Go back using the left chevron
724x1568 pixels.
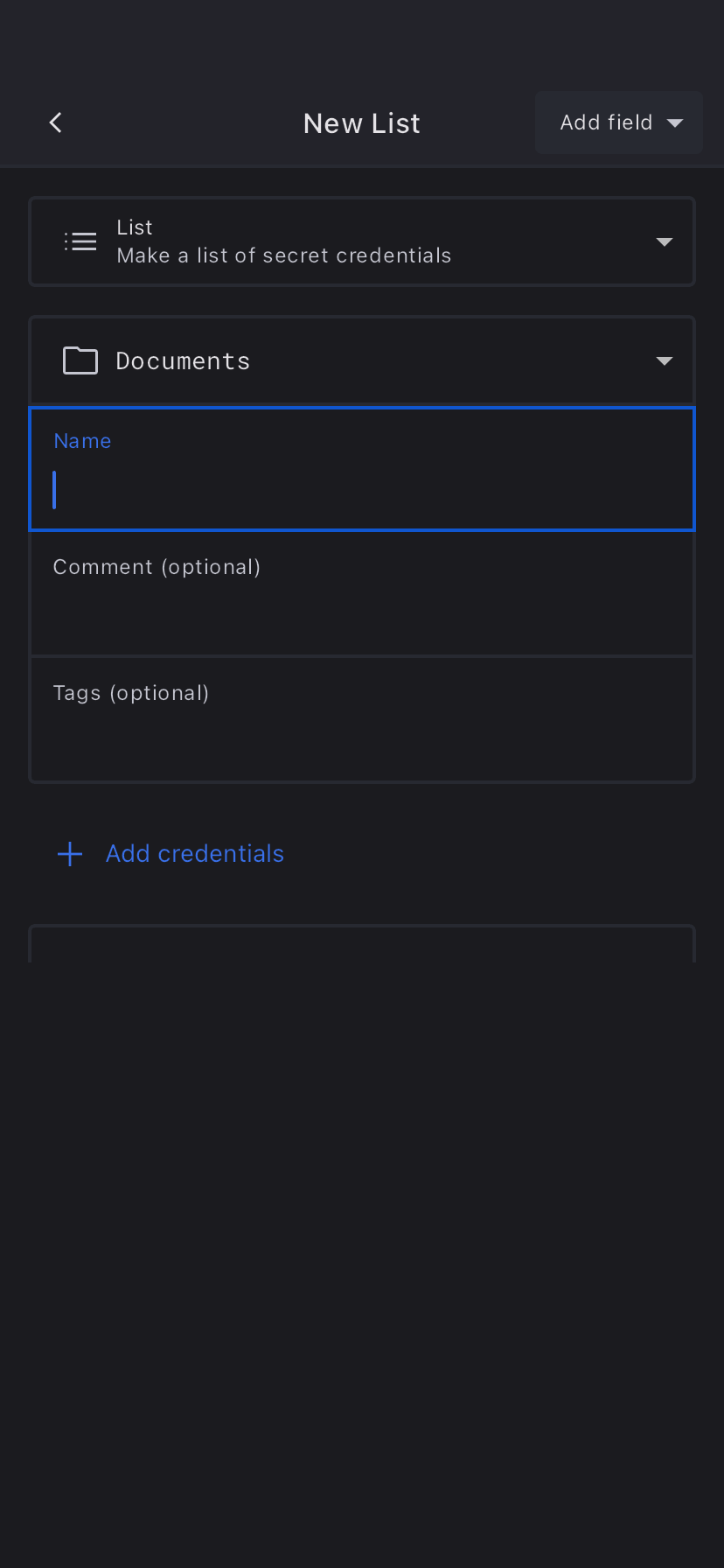coord(56,122)
